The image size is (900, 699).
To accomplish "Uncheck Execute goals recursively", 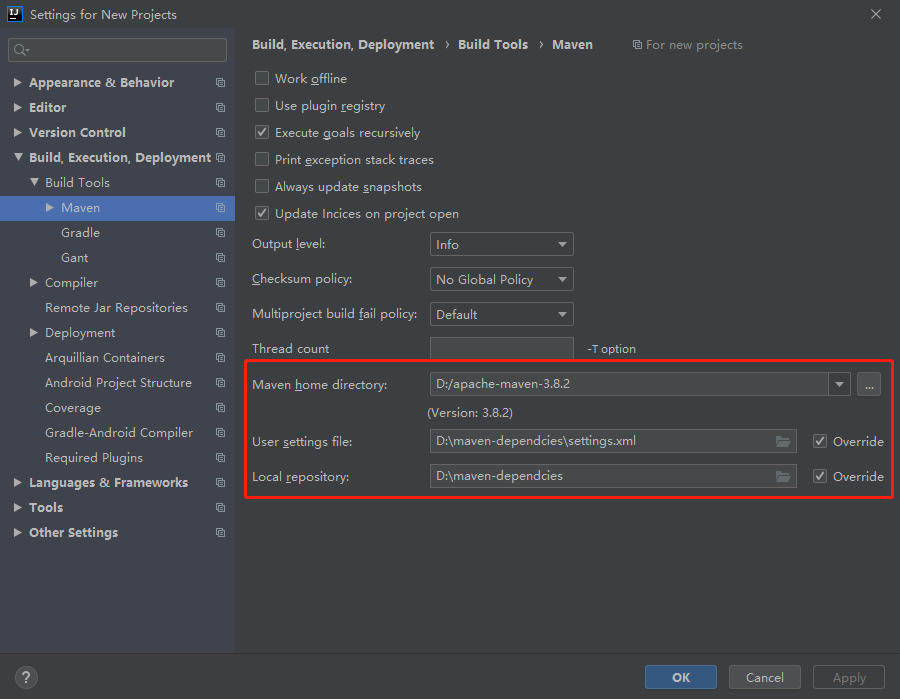I will click(262, 132).
